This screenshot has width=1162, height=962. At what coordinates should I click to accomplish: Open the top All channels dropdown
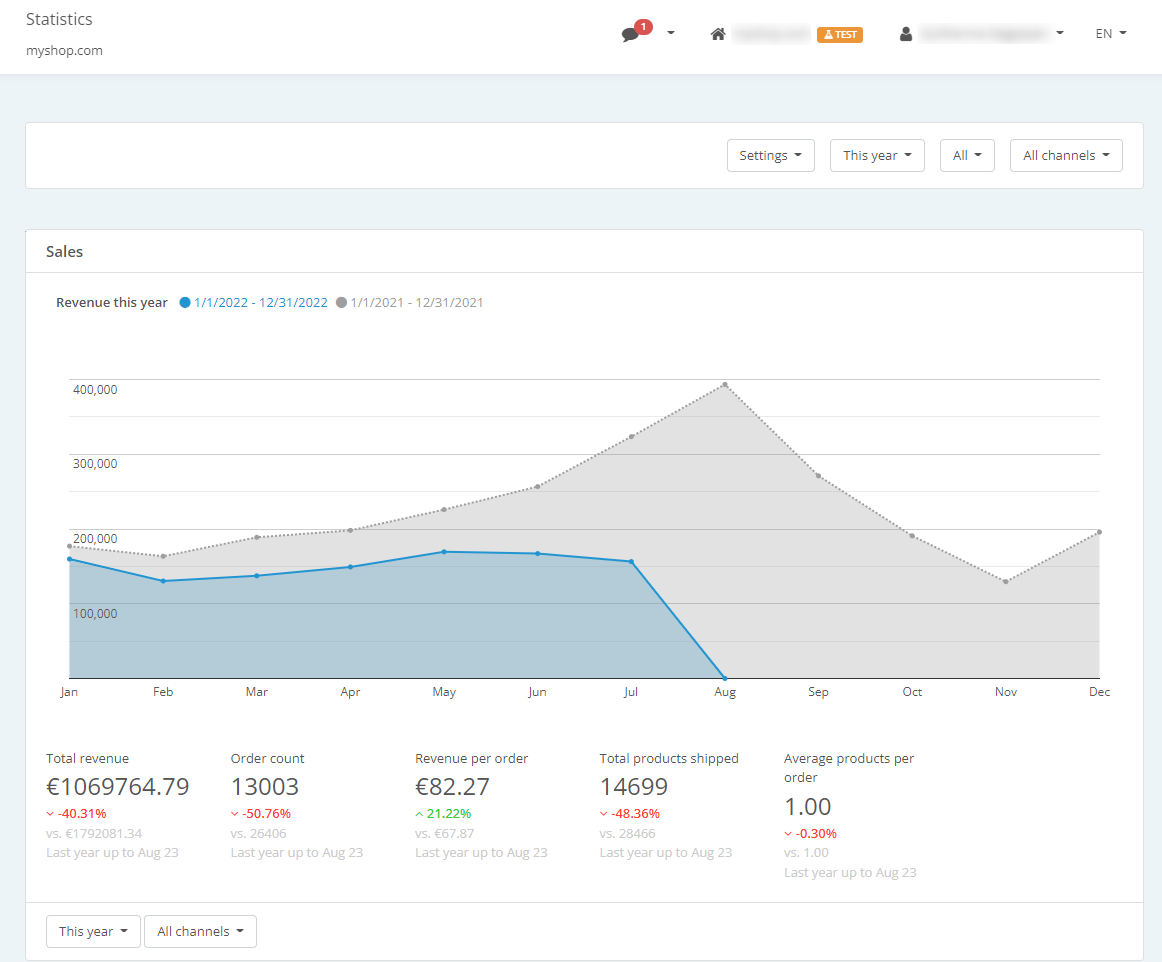point(1066,156)
